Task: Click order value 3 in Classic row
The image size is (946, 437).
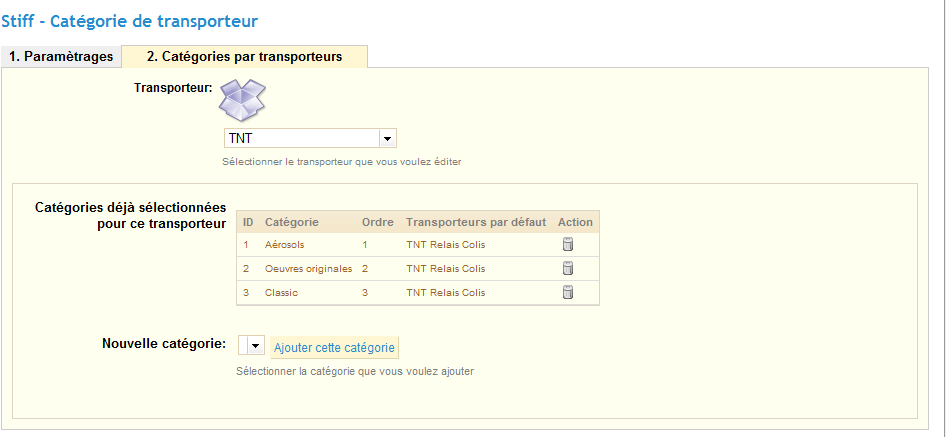Action: click(x=365, y=292)
